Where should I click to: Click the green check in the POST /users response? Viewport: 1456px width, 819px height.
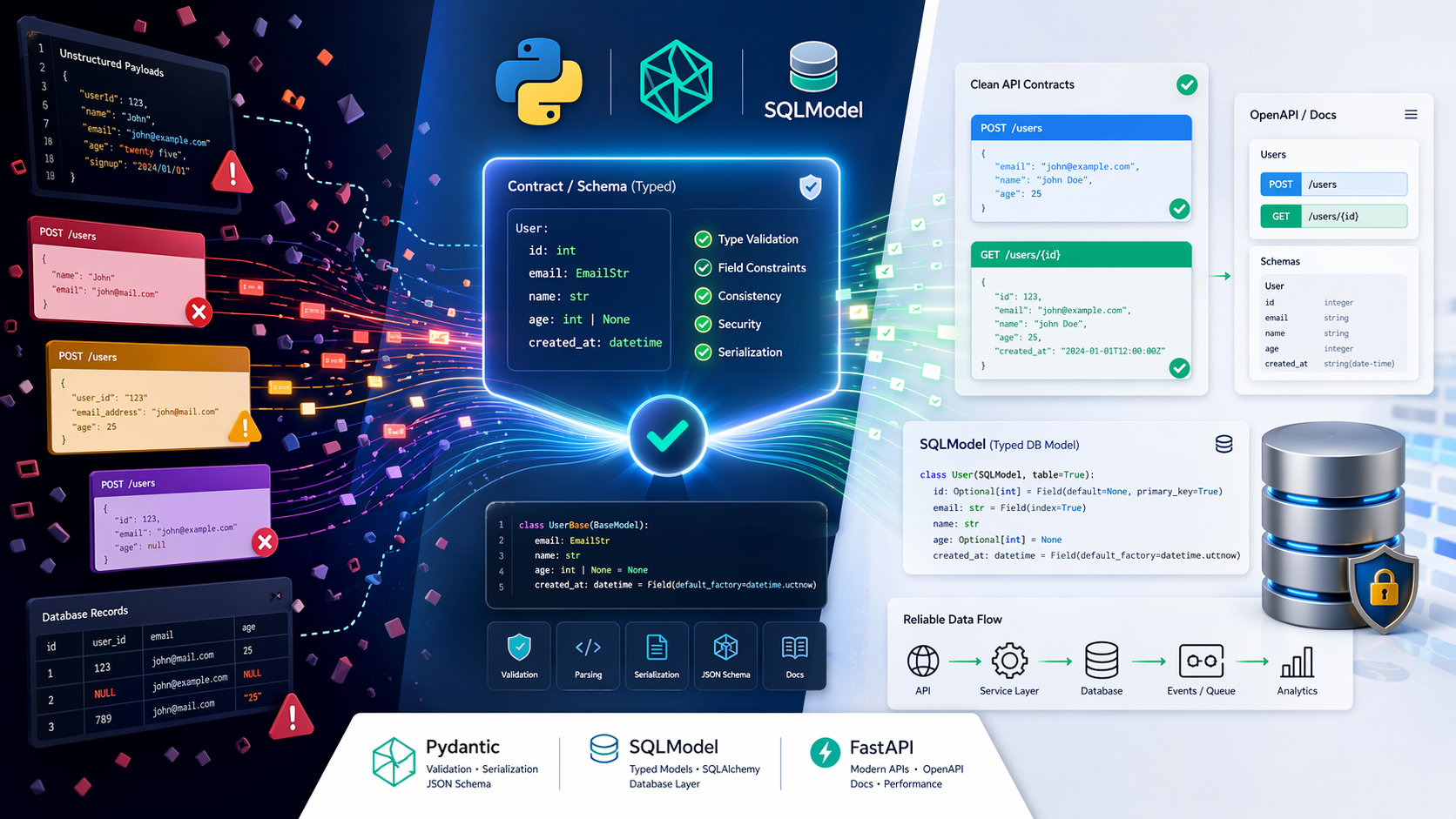pyautogui.click(x=1179, y=209)
